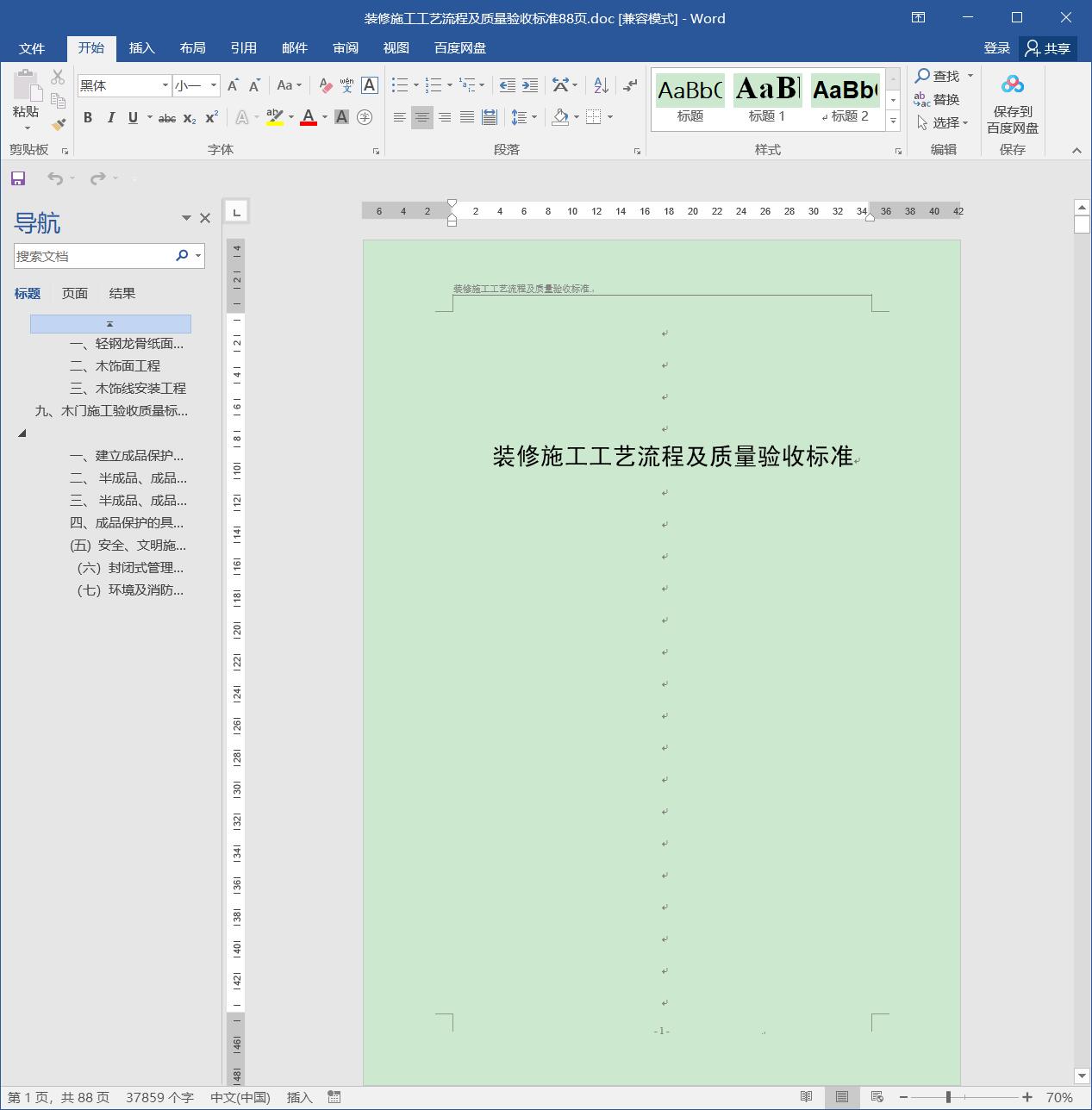Apply red font color
Viewport: 1092px width, 1110px height.
pyautogui.click(x=309, y=117)
